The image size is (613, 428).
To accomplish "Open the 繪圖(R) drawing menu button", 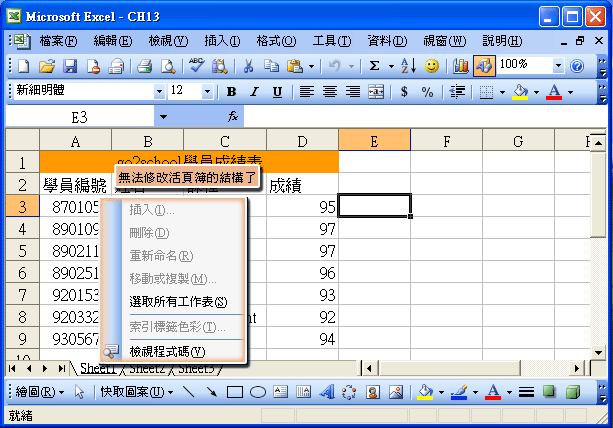I will coord(39,392).
